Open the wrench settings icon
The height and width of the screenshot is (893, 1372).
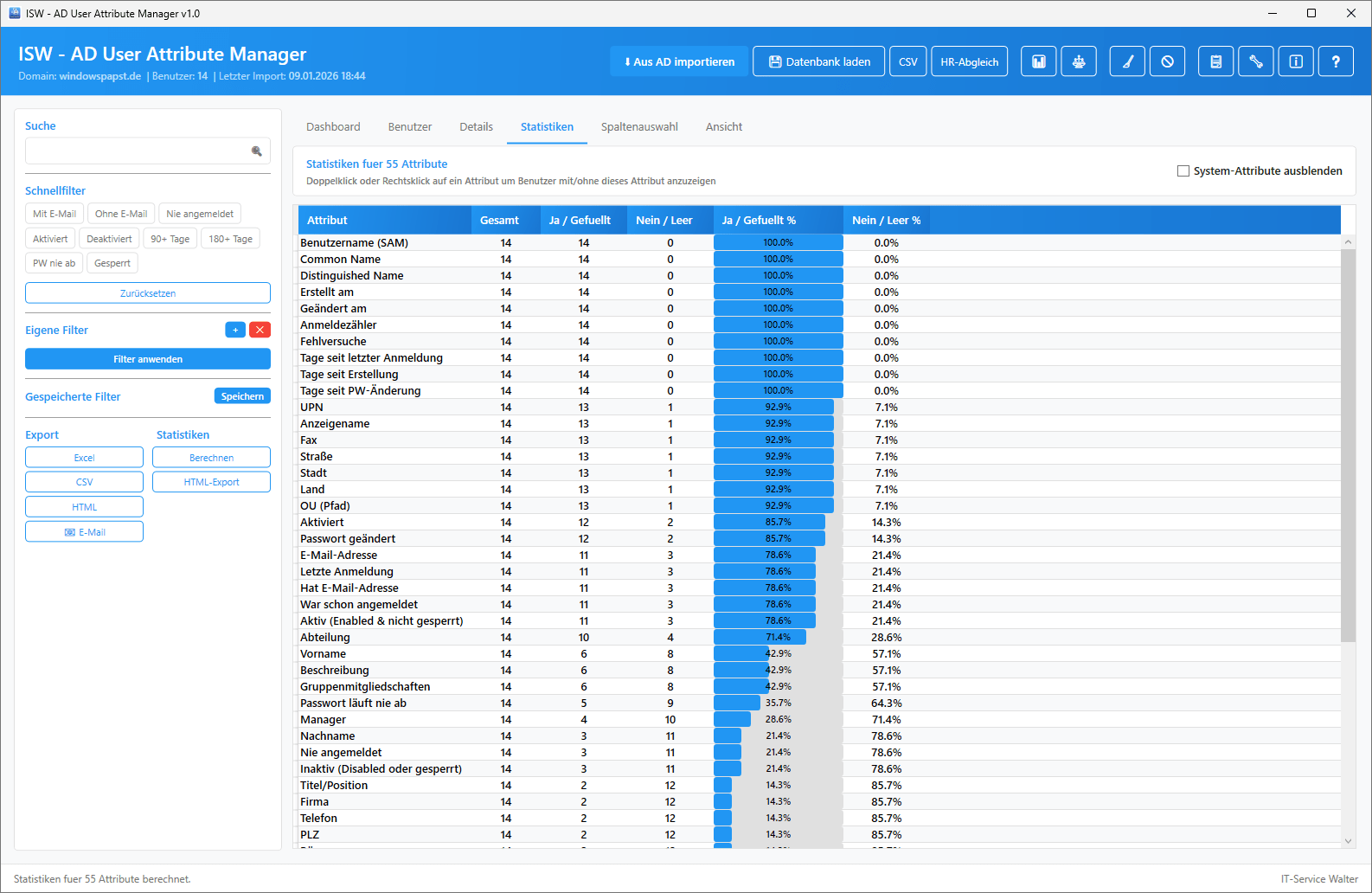pyautogui.click(x=1256, y=61)
